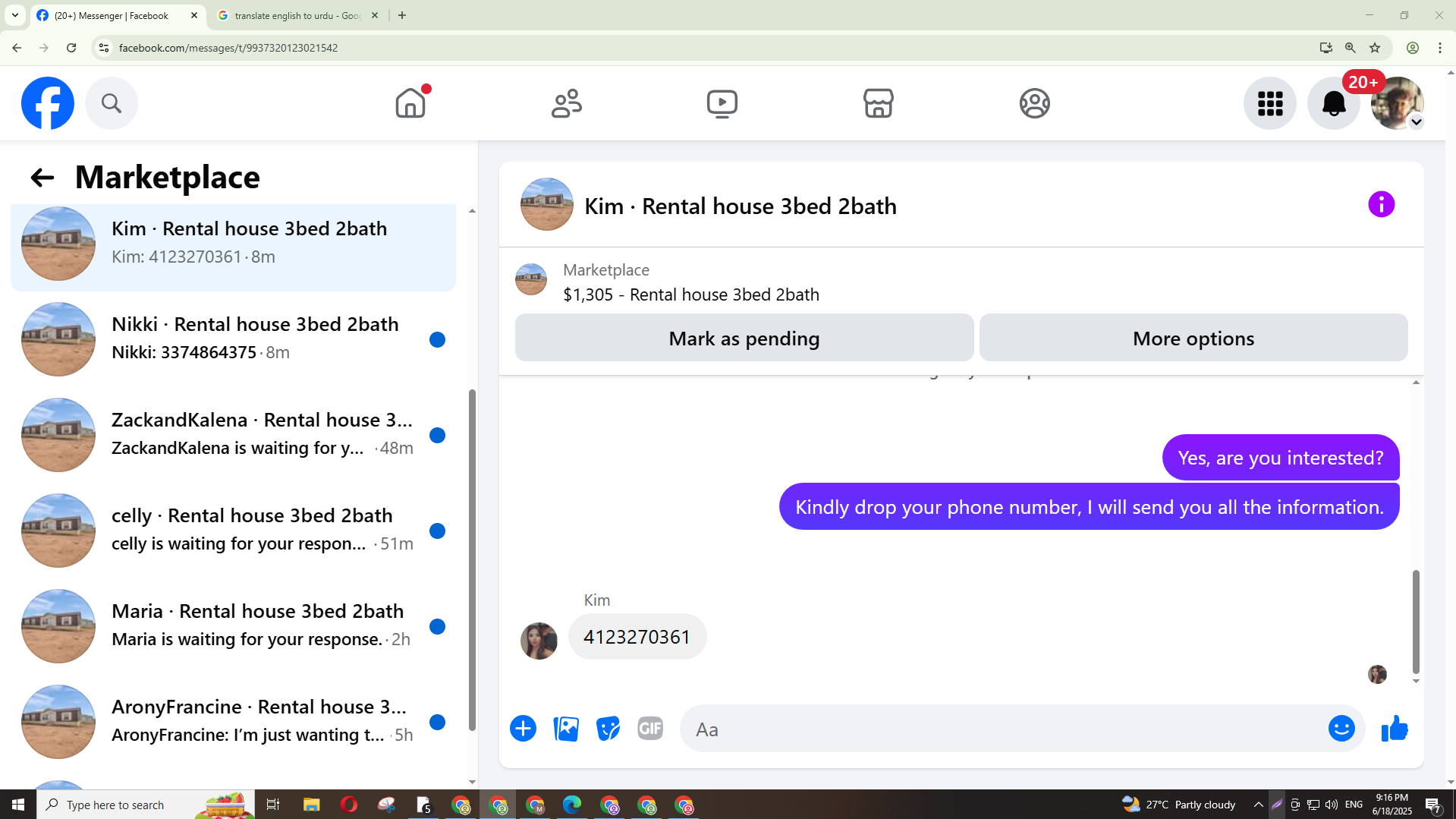Open the Chrome three-dot menu

(1440, 48)
